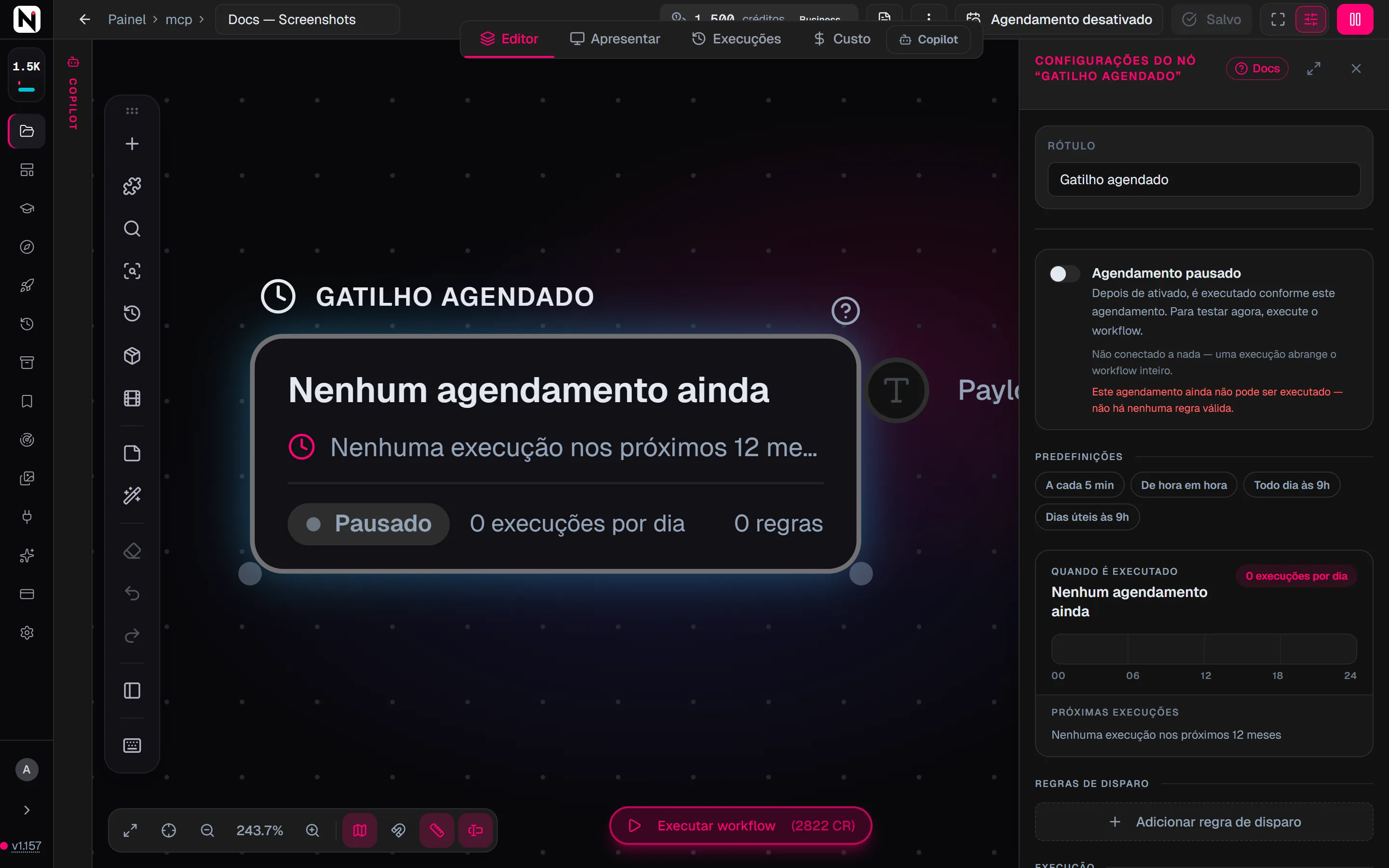The height and width of the screenshot is (868, 1389).
Task: Click the sticky note icon in the canvas toolbar
Action: (x=132, y=453)
